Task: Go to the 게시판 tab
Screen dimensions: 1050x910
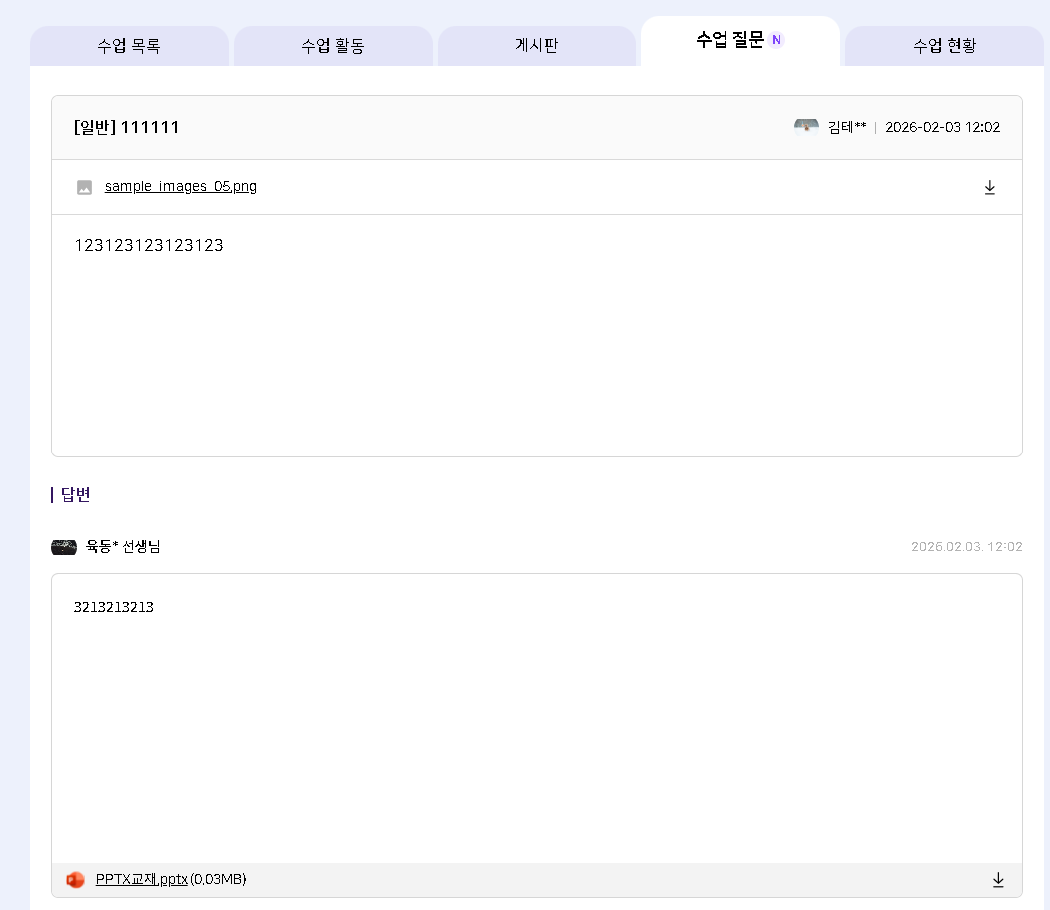Action: pos(537,46)
